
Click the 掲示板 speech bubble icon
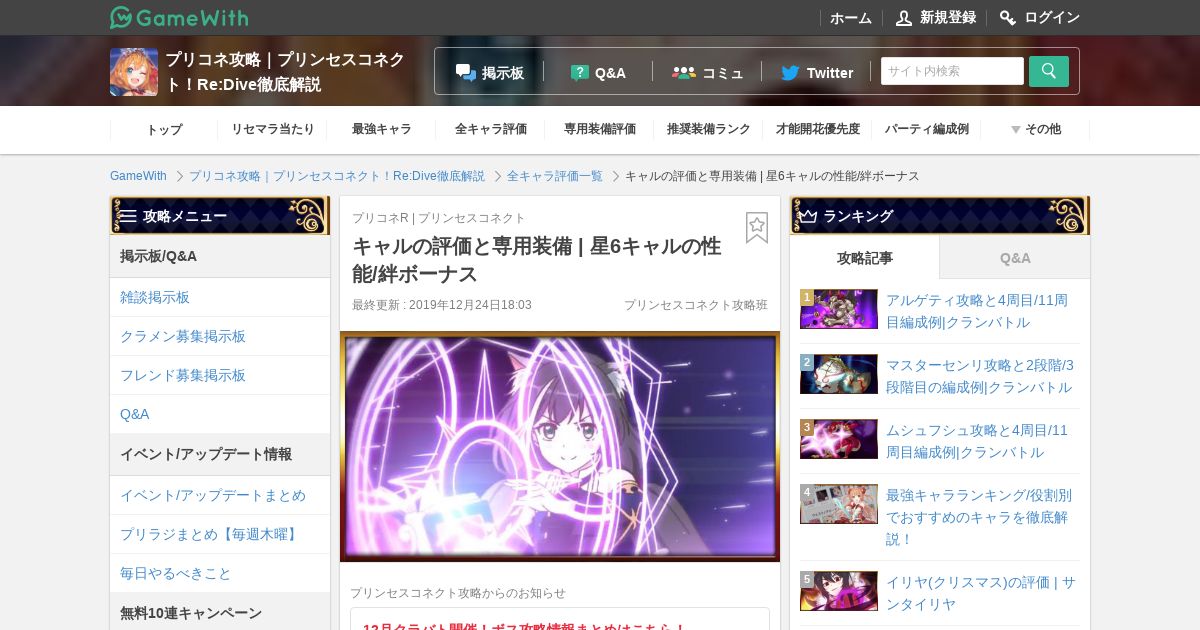click(x=466, y=72)
